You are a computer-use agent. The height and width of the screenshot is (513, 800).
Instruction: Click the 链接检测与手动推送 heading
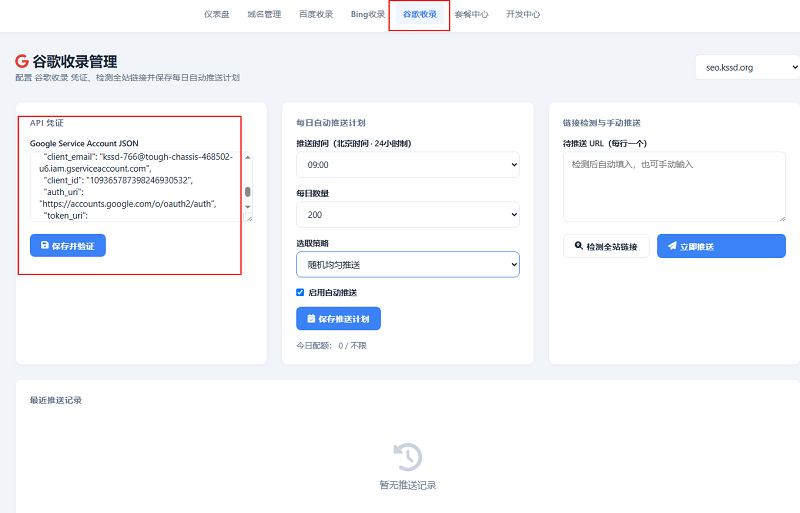(x=602, y=123)
